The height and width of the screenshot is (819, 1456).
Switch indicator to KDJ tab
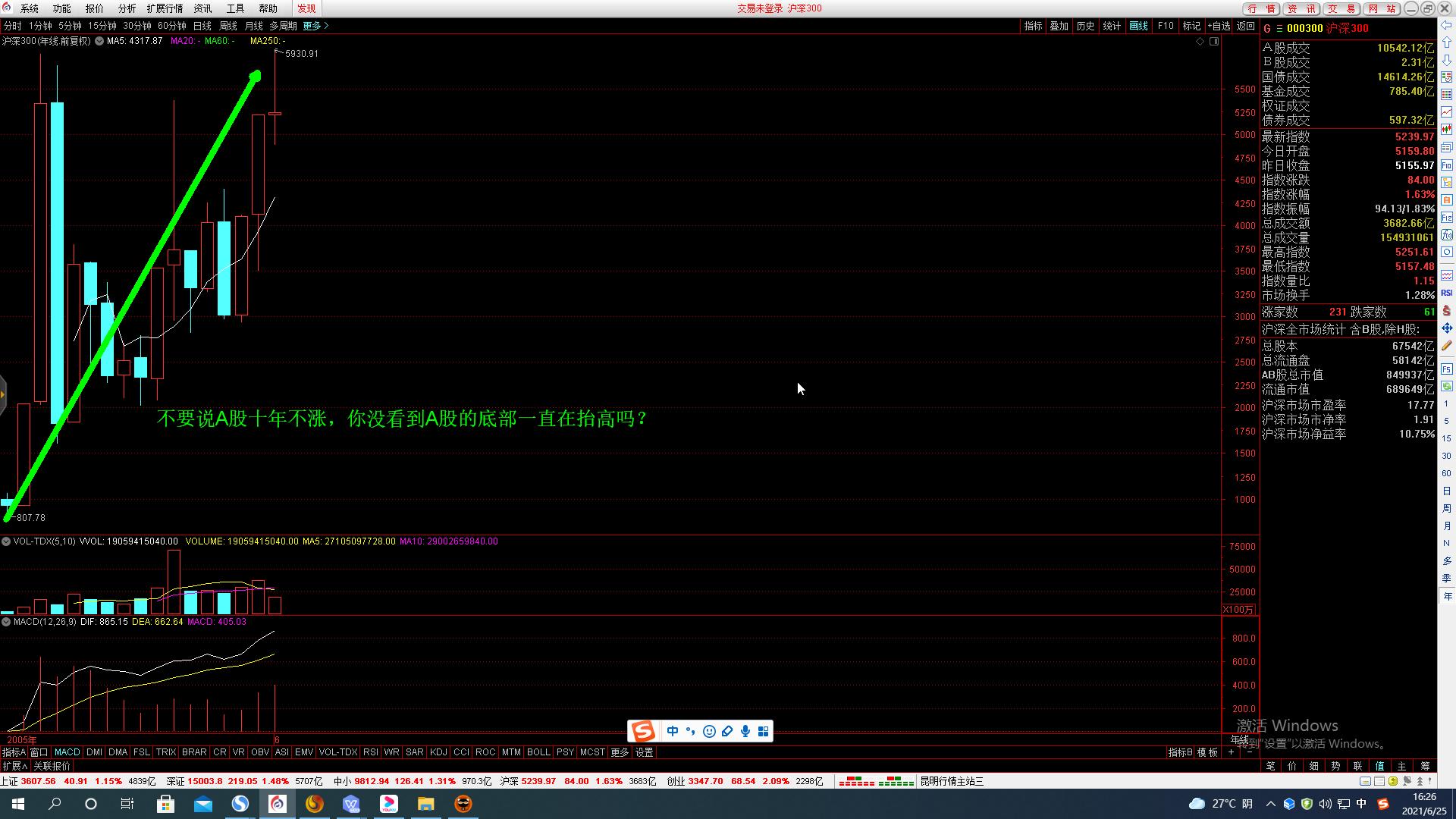438,752
